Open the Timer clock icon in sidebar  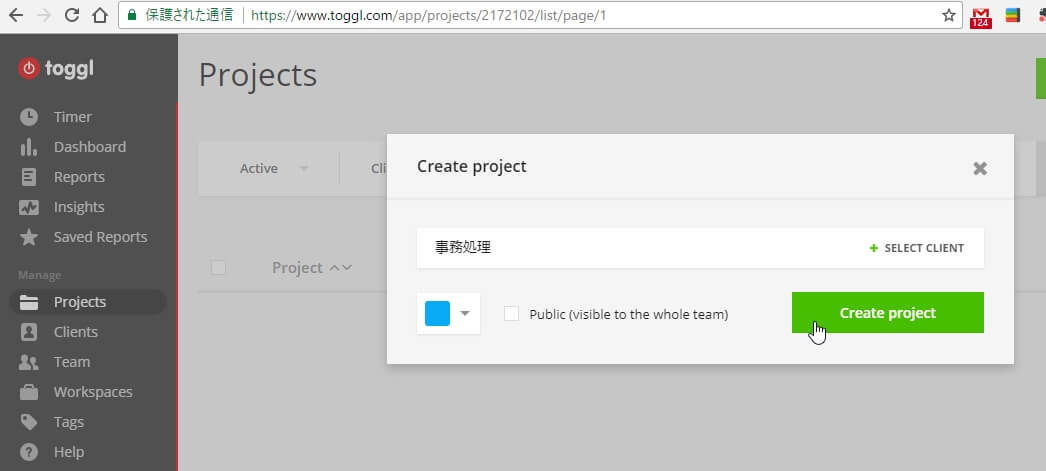click(x=29, y=117)
